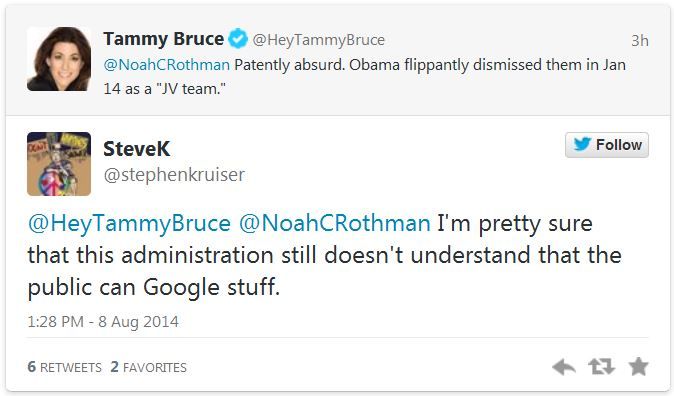Viewport: 674px width, 396px height.
Task: Favorite the tweet with star icon
Action: click(x=638, y=366)
